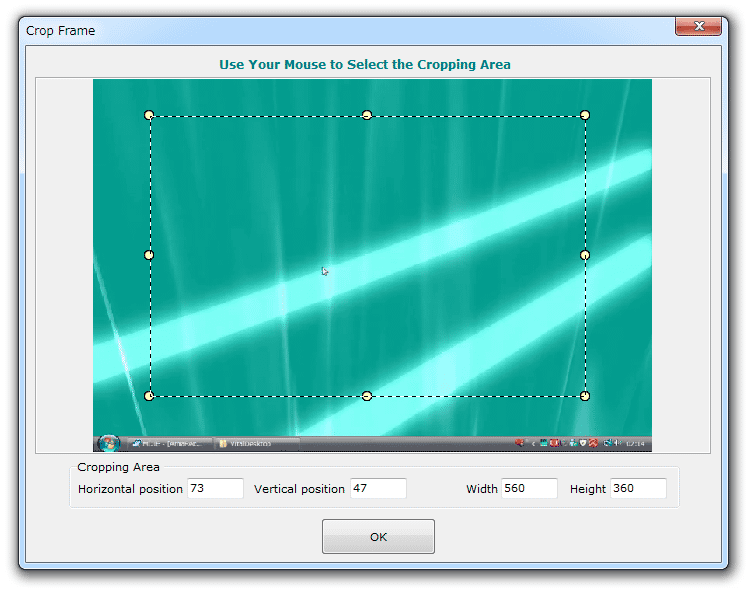Image resolution: width=750 pixels, height=593 pixels.
Task: Click the Horizontal position field
Action: (215, 488)
